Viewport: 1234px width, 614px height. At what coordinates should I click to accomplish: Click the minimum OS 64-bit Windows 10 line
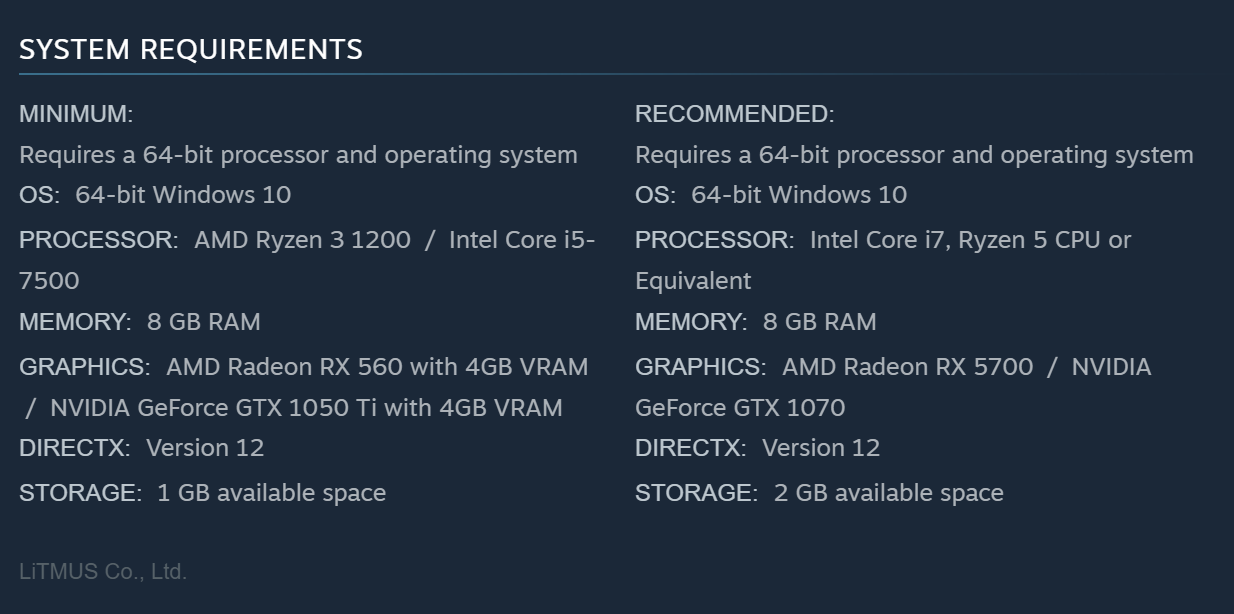tap(155, 194)
